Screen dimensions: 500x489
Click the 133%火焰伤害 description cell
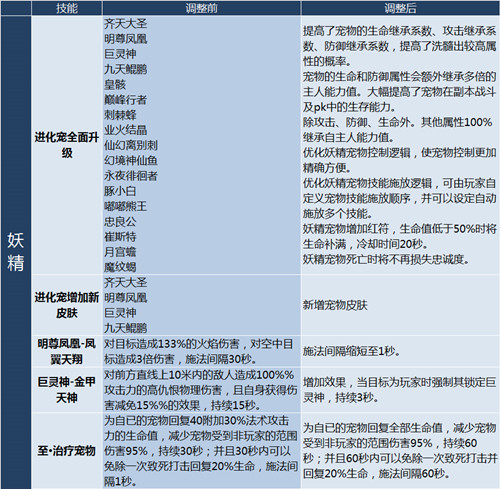(x=201, y=351)
